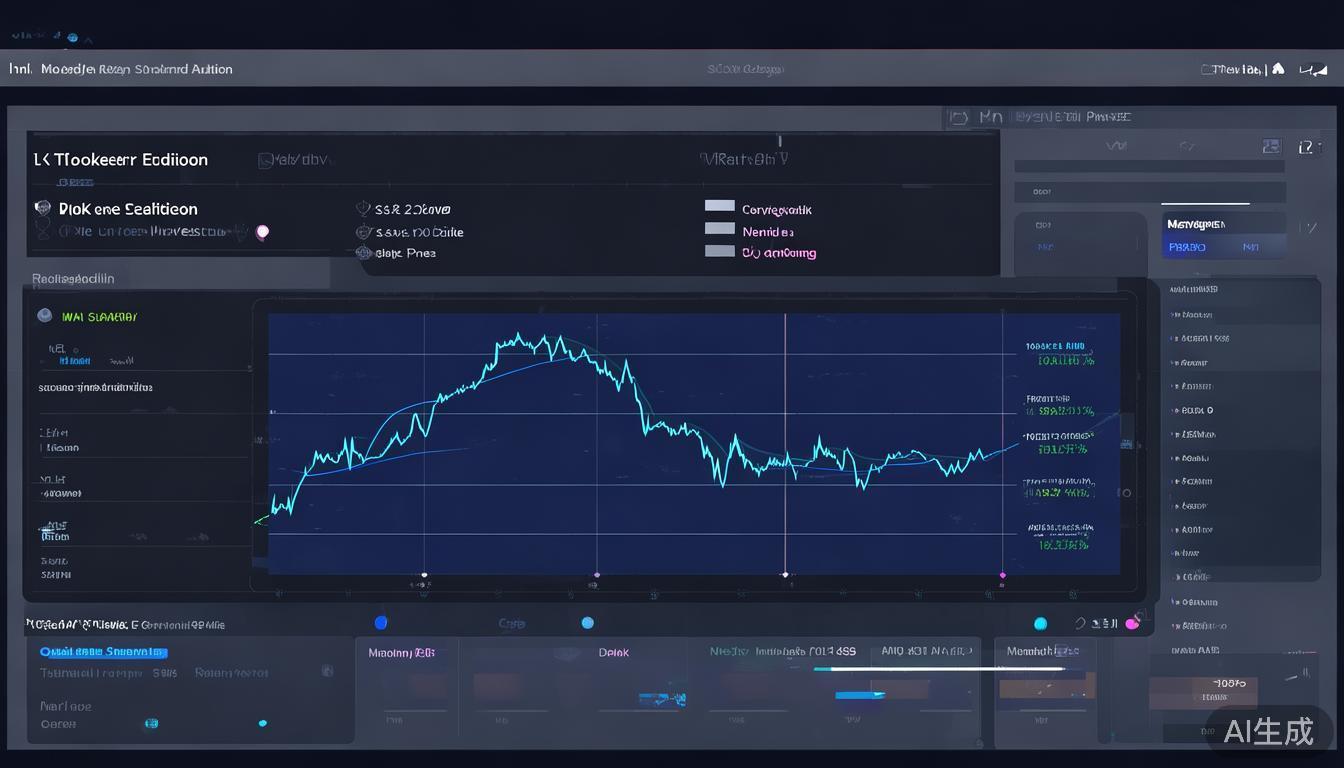Click the 'IO' icon right of the chart
The width and height of the screenshot is (1344, 768).
[x=1124, y=492]
